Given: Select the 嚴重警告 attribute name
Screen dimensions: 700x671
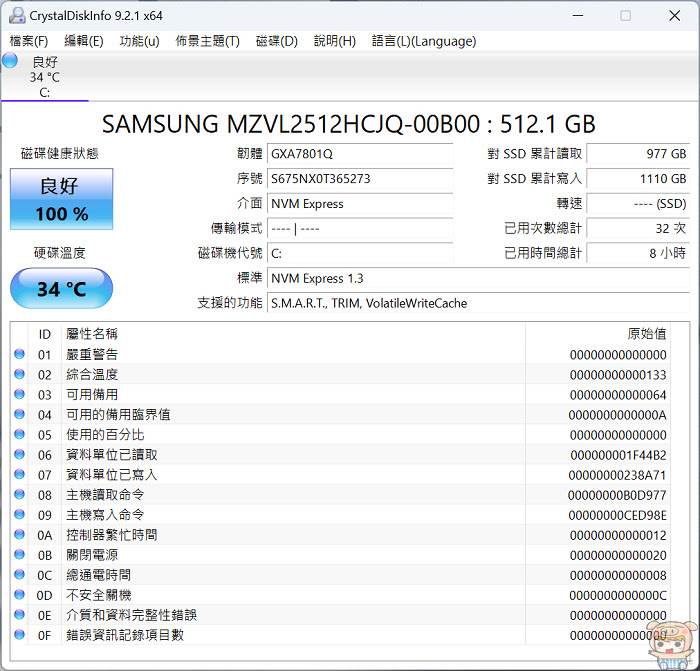Looking at the screenshot, I should point(92,354).
